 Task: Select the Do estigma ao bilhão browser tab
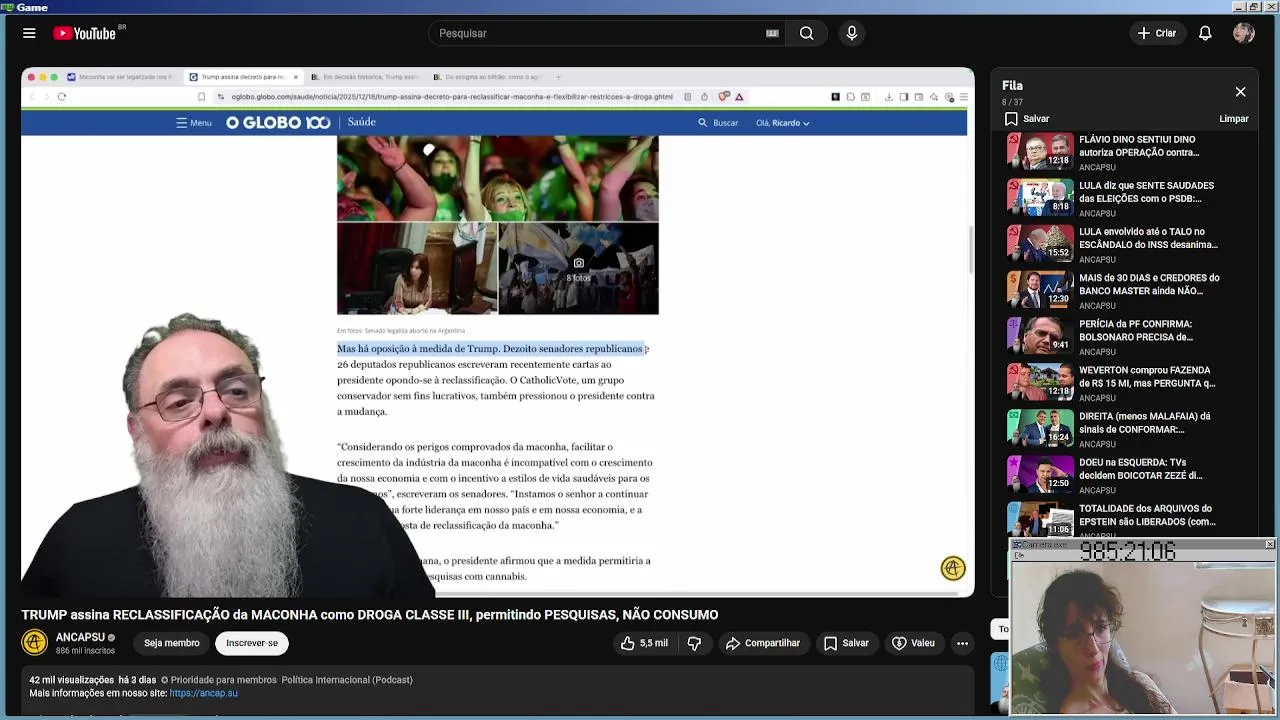pyautogui.click(x=487, y=77)
